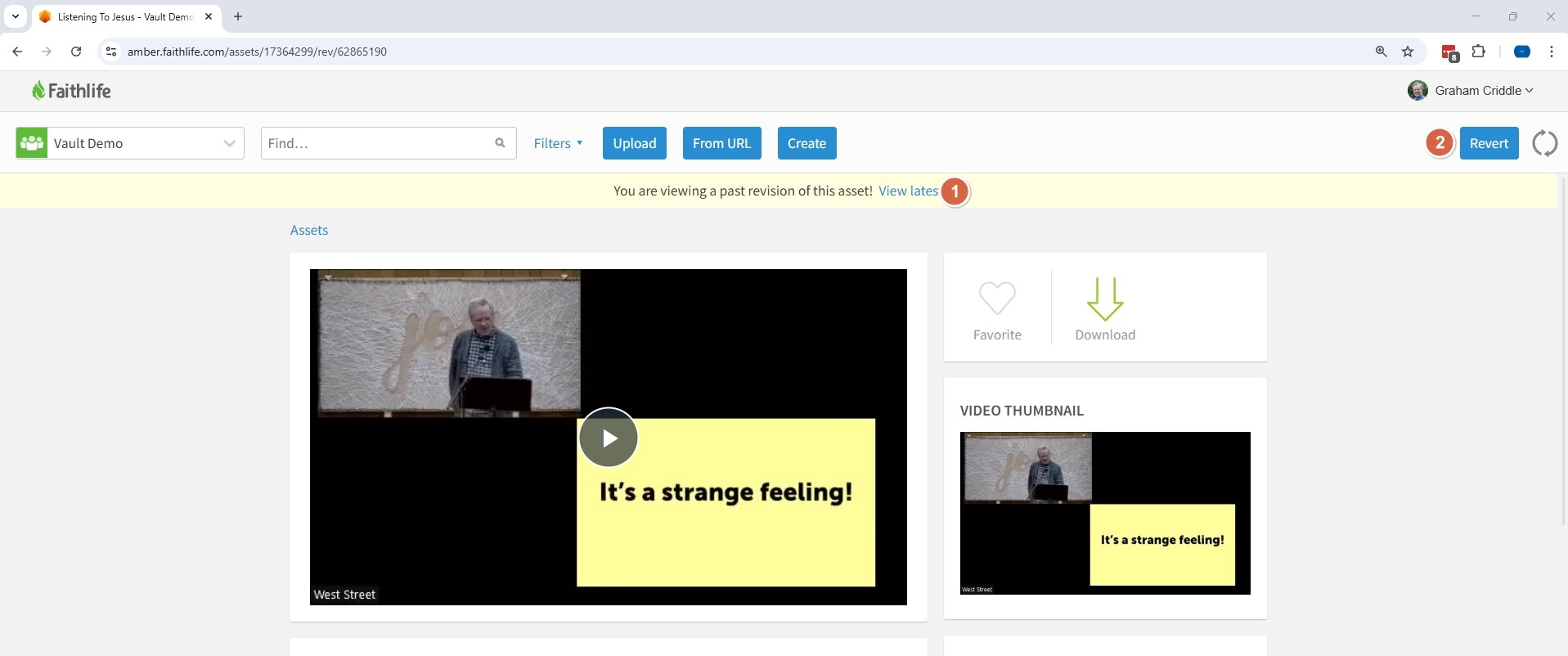Bookmark this page with the star

1408,52
